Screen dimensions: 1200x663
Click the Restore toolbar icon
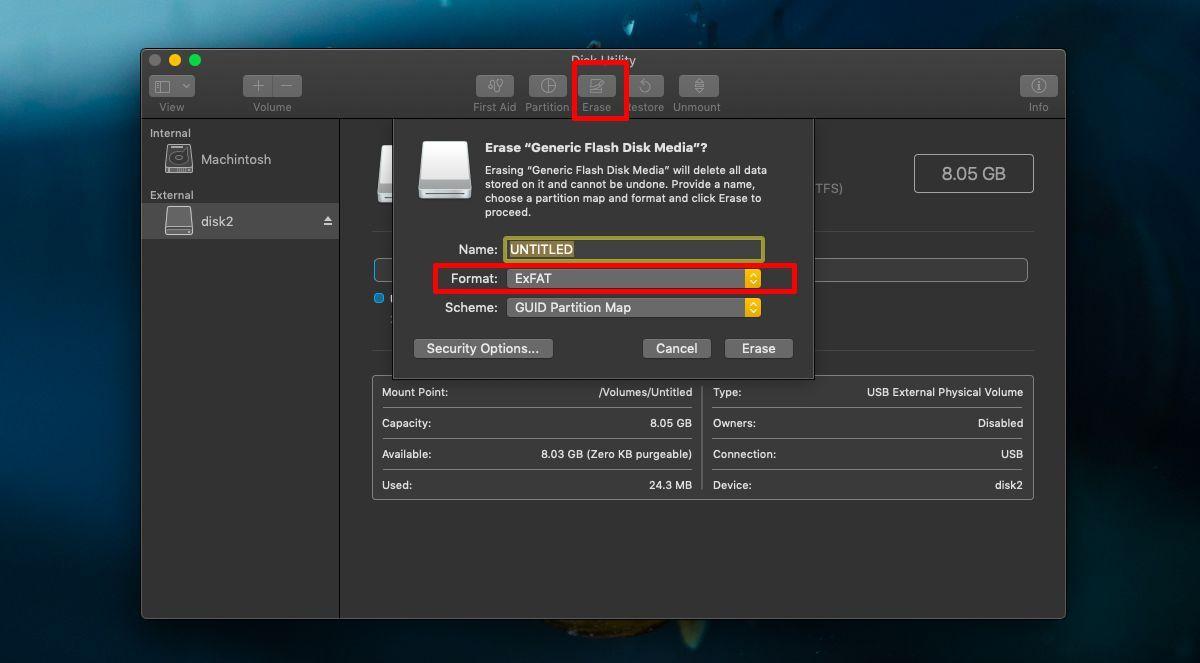646,86
